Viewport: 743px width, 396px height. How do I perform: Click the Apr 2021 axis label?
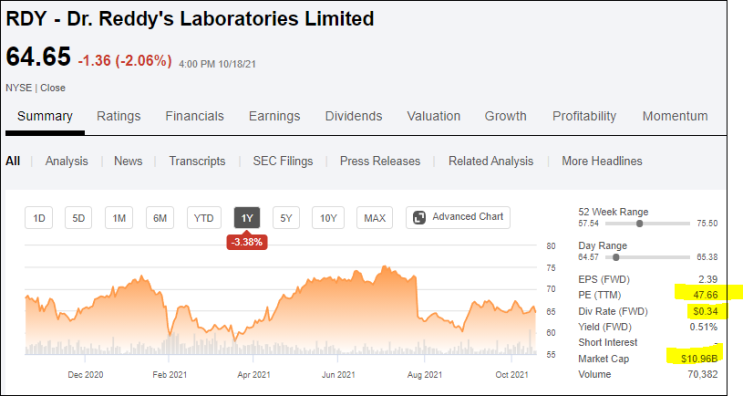click(x=254, y=375)
